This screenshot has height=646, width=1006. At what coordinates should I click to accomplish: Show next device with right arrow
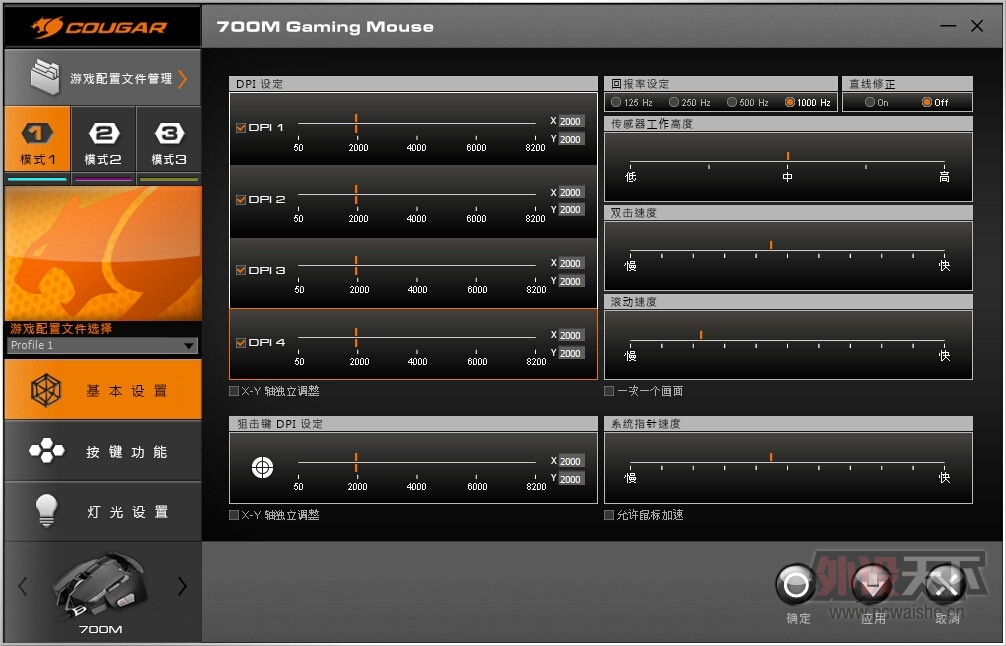182,586
